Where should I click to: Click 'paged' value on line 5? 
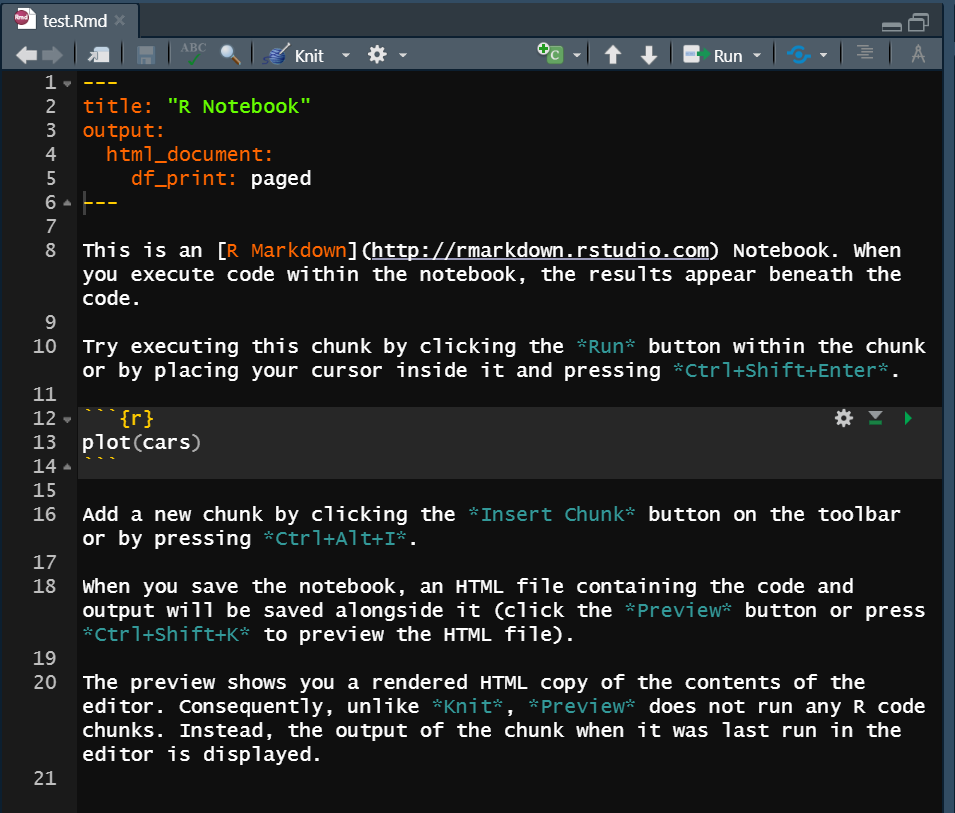point(281,178)
